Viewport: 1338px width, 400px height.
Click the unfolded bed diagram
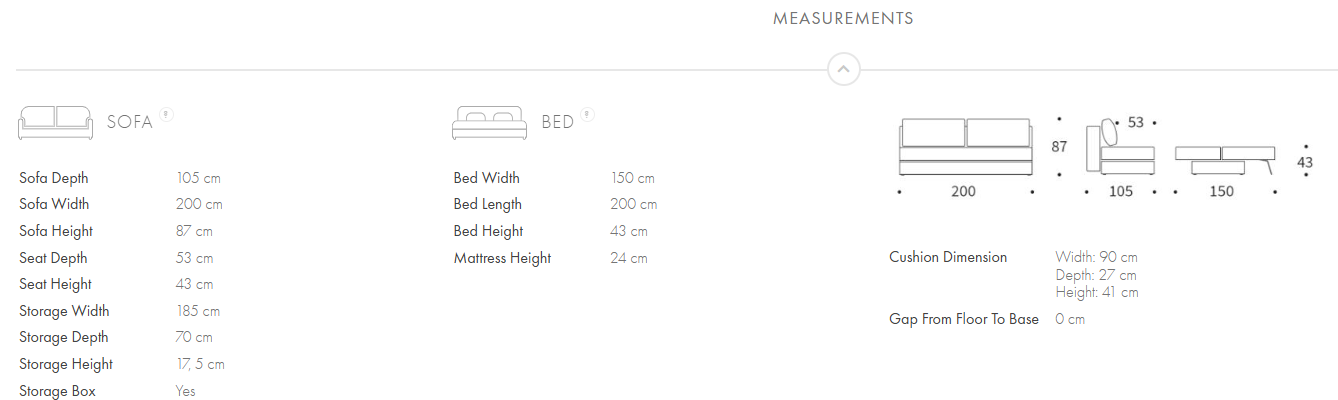[1225, 158]
